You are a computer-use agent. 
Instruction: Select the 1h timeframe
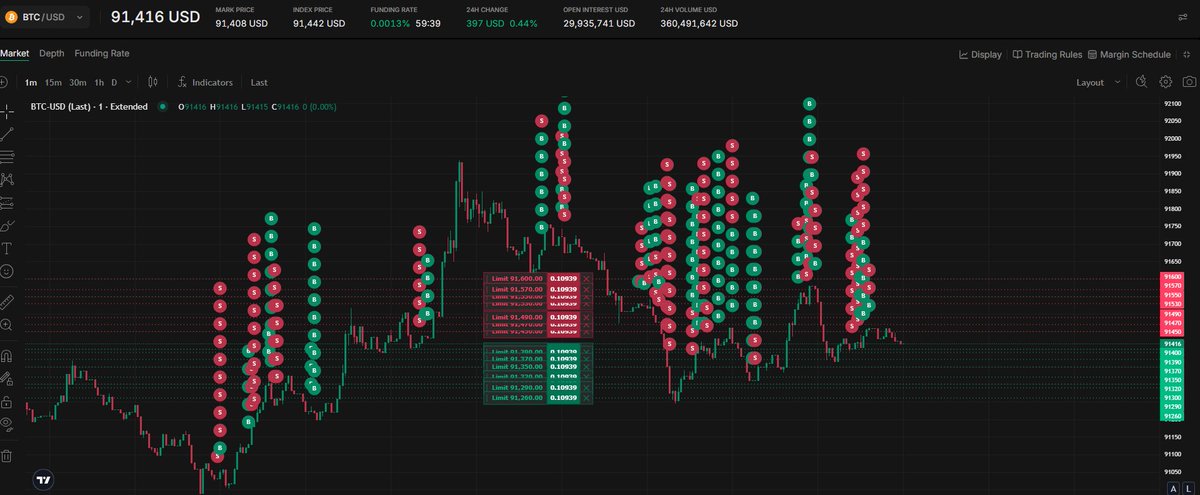point(99,82)
